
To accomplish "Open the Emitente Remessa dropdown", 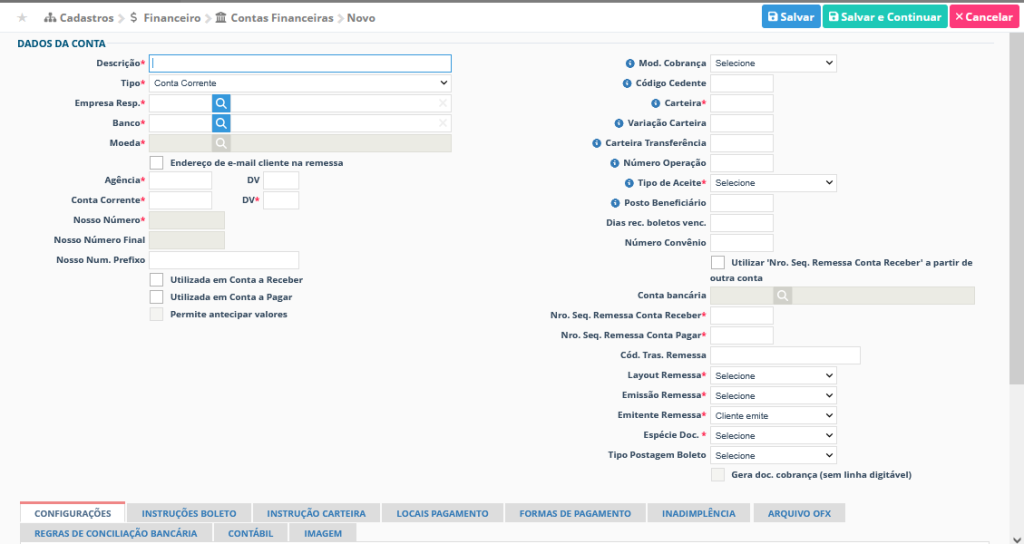I will tap(773, 415).
